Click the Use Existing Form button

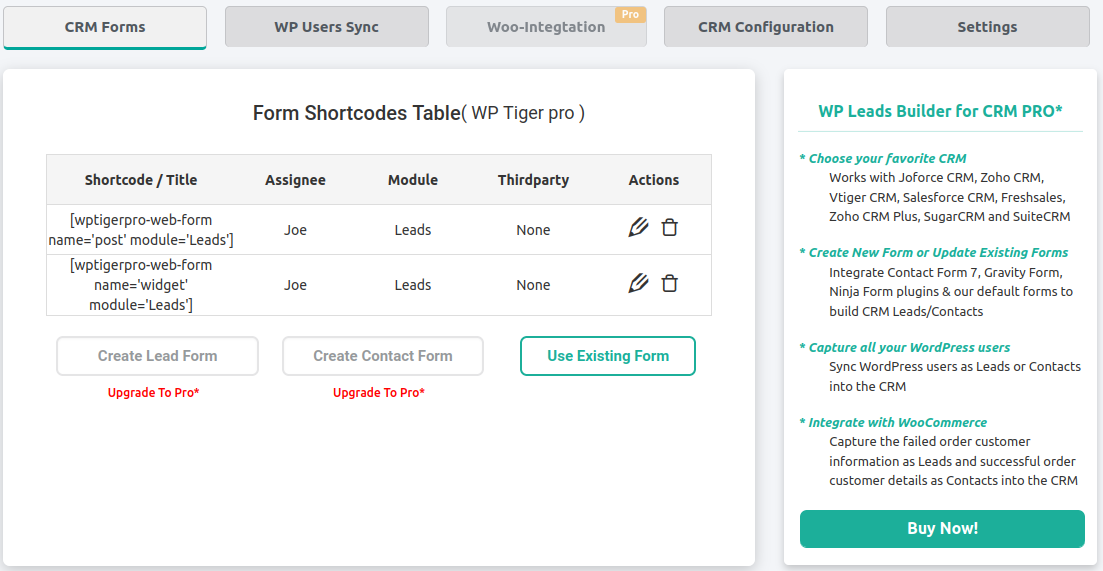point(608,356)
